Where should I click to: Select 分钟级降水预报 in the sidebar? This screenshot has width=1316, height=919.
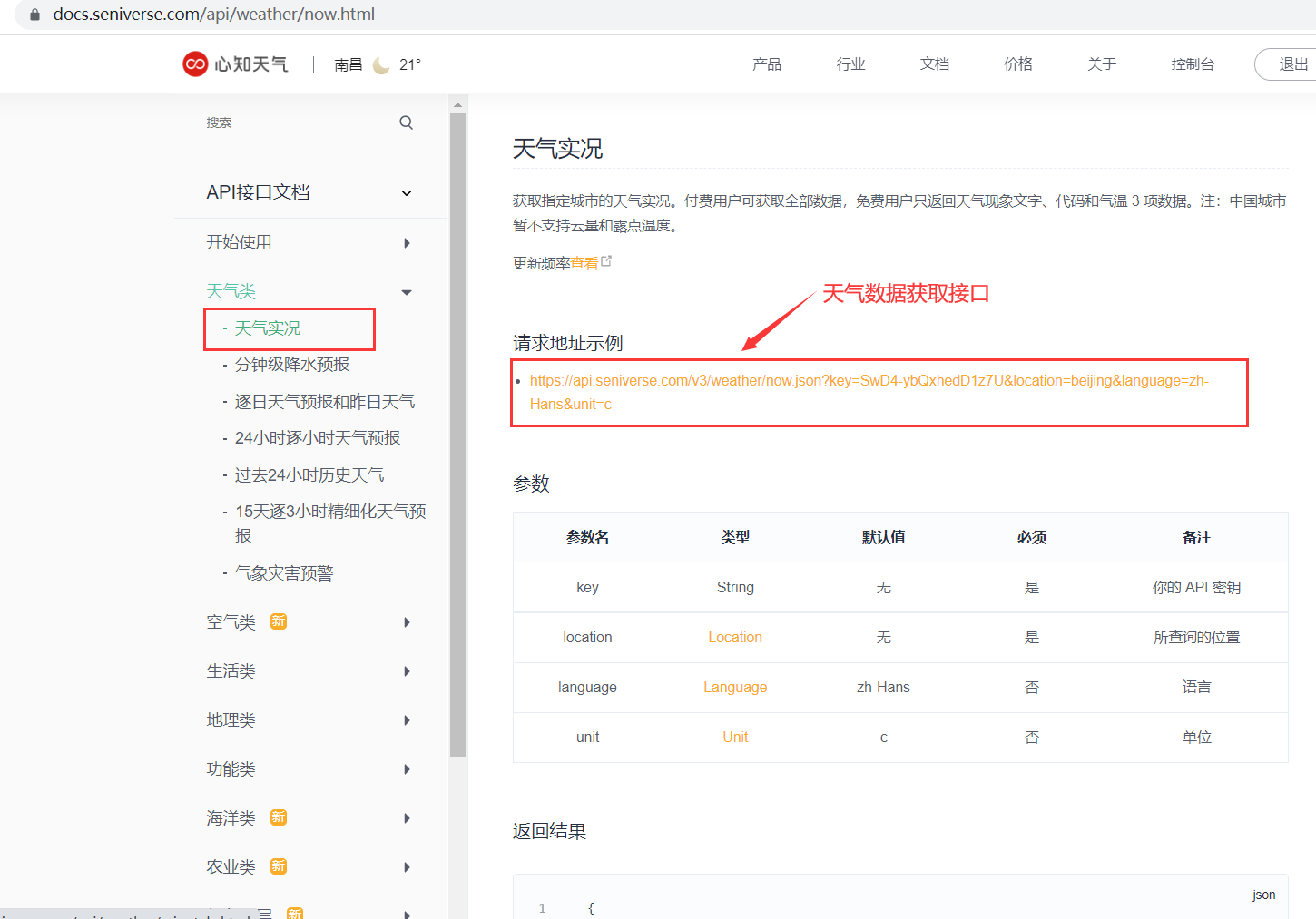[x=292, y=365]
